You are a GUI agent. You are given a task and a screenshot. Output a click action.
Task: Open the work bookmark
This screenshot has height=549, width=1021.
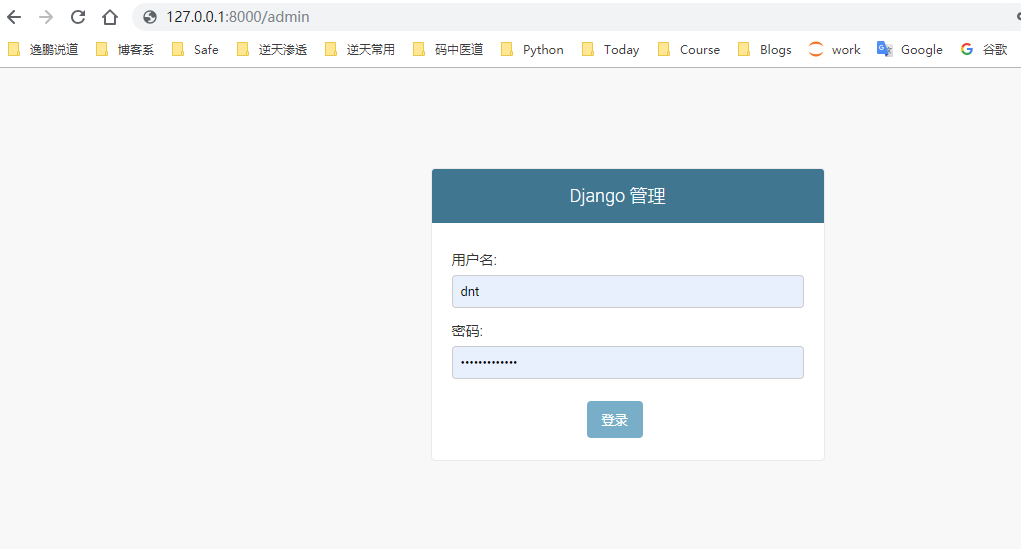click(834, 49)
